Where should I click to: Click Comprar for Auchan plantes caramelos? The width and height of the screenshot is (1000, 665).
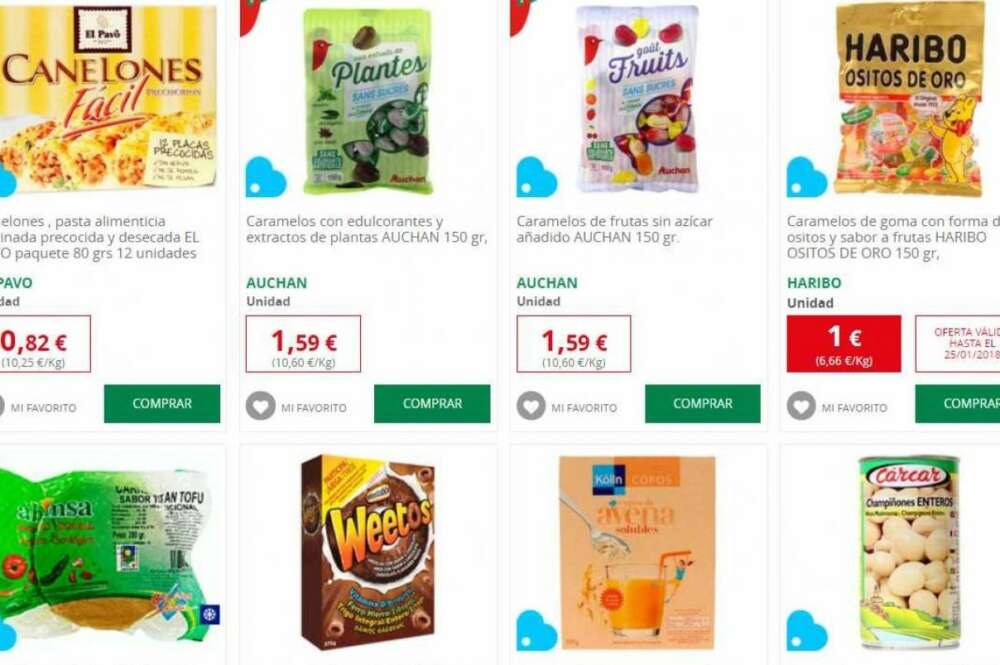(x=432, y=404)
